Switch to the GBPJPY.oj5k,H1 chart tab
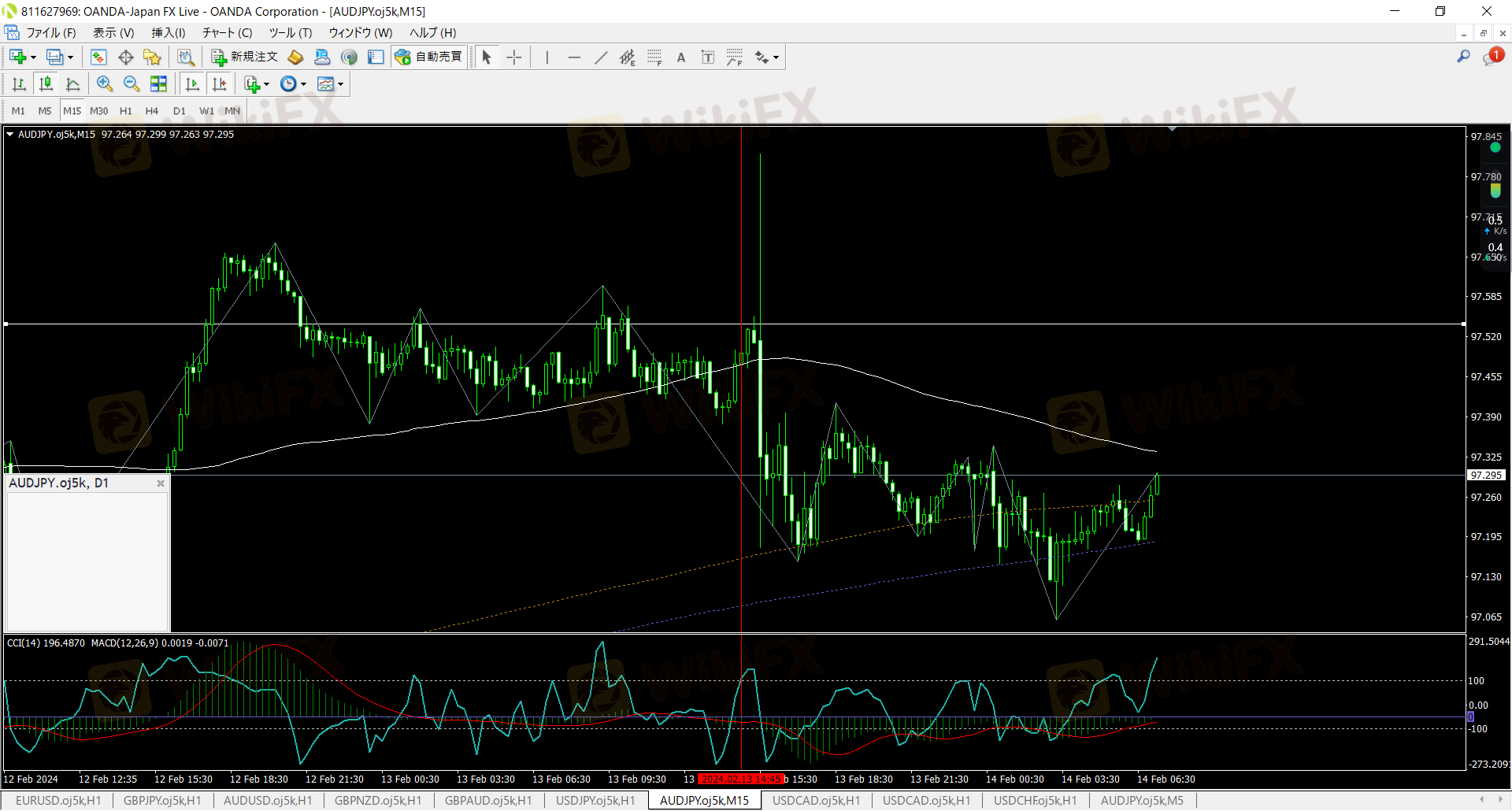This screenshot has width=1512, height=811. click(x=162, y=801)
